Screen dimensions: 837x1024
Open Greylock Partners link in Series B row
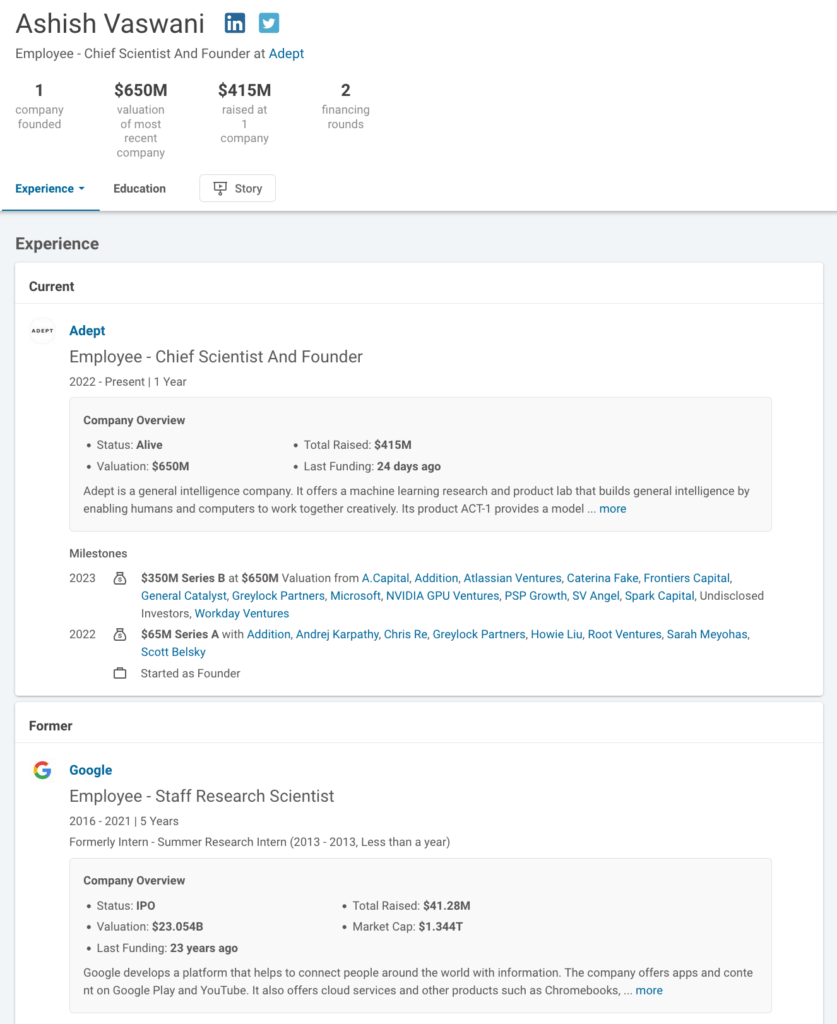pyautogui.click(x=278, y=596)
